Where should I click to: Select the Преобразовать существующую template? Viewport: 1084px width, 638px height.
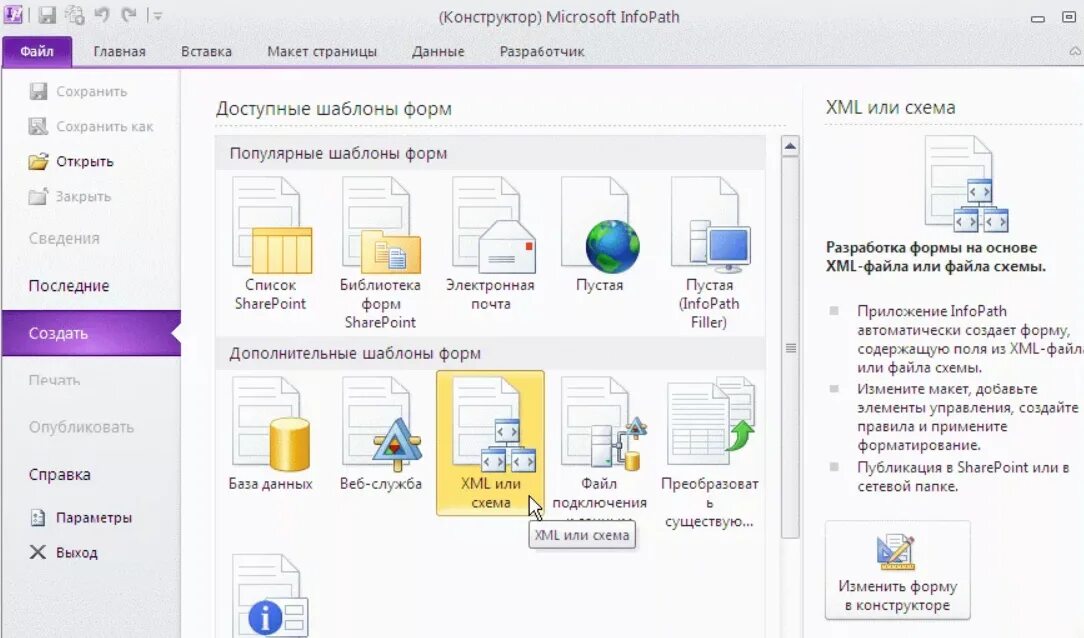(x=709, y=453)
